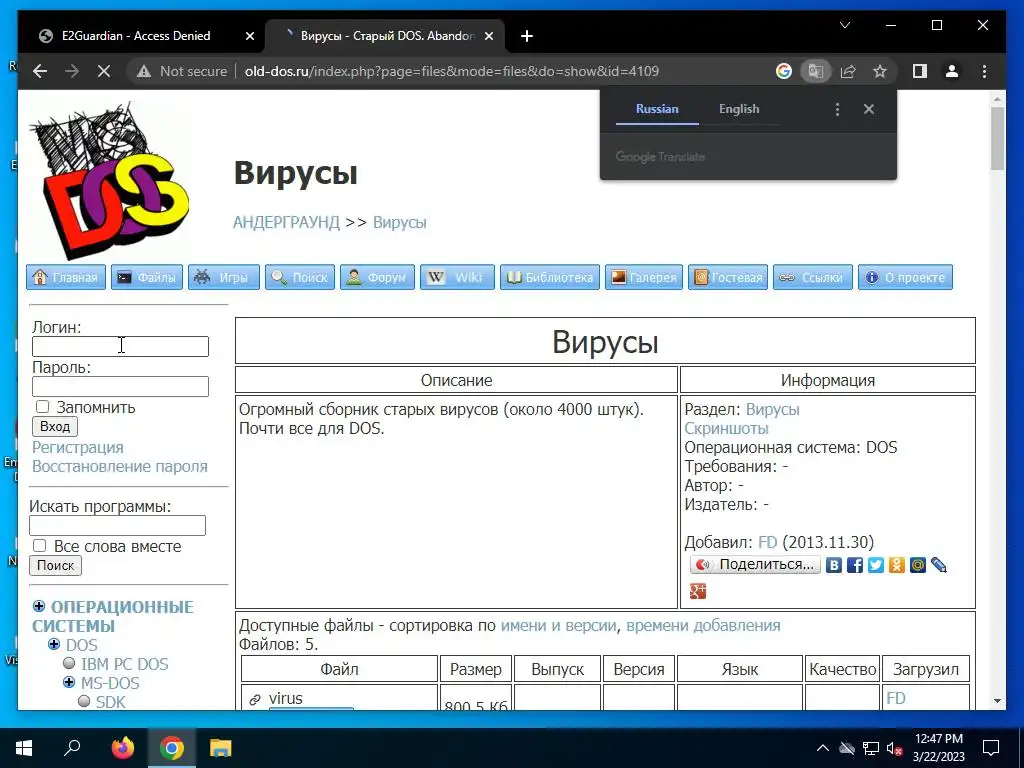Open the notification center icon
This screenshot has height=768, width=1024.
click(x=991, y=748)
